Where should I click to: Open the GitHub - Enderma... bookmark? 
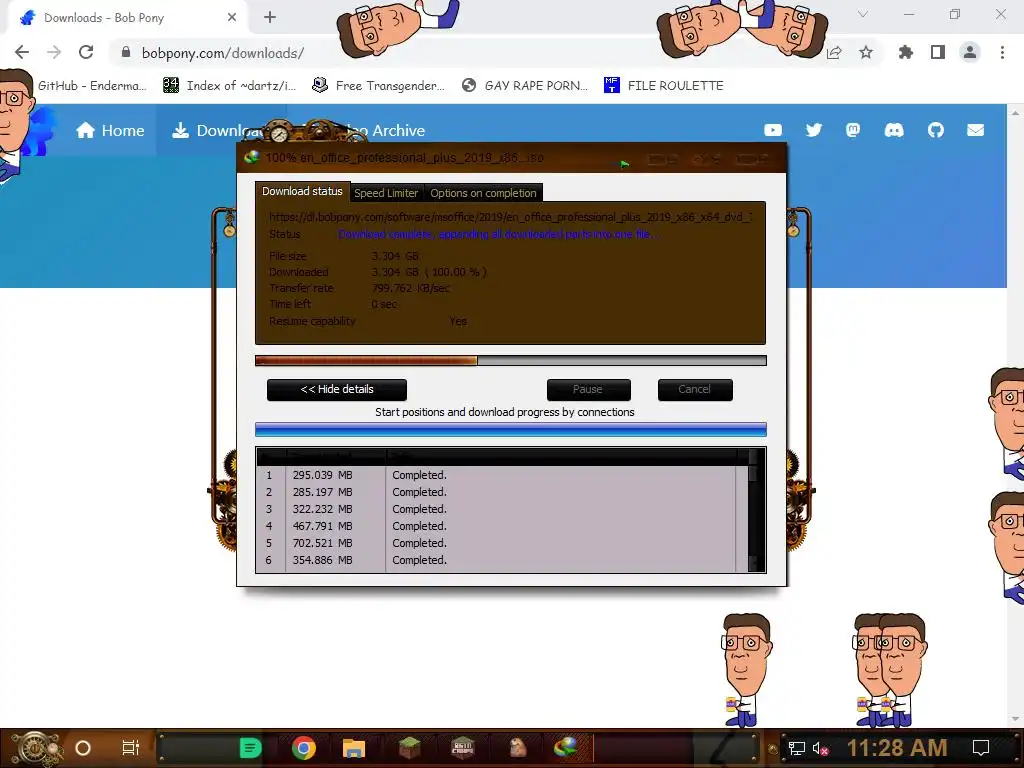tap(92, 86)
